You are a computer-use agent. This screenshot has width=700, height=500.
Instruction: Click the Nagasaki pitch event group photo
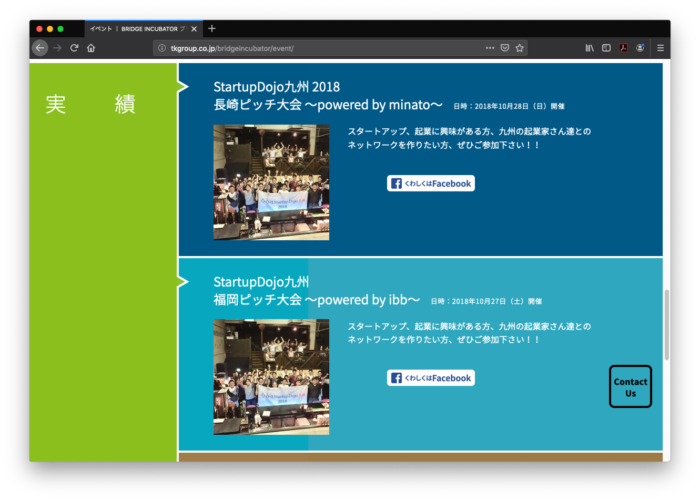click(x=271, y=182)
